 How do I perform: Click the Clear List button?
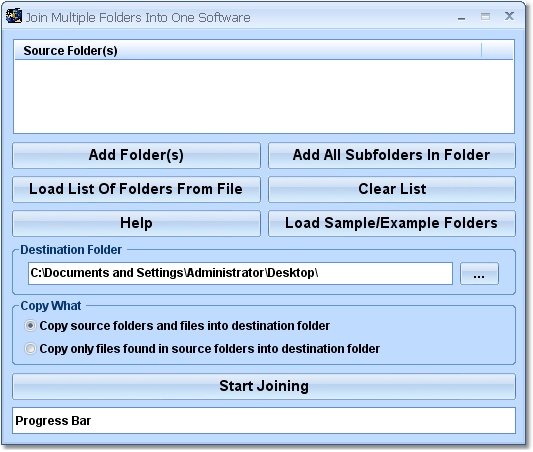[392, 189]
